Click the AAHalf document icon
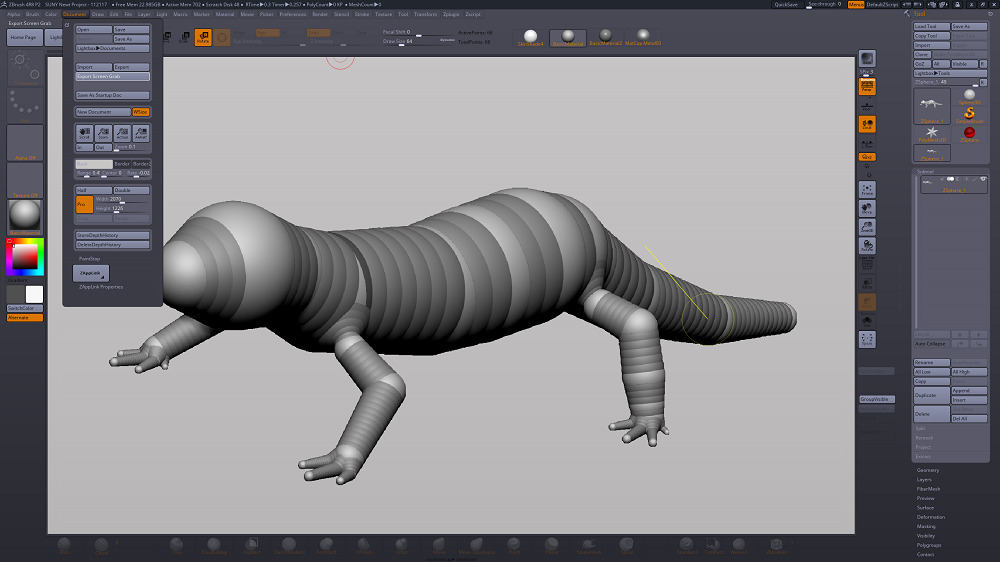 coord(141,133)
